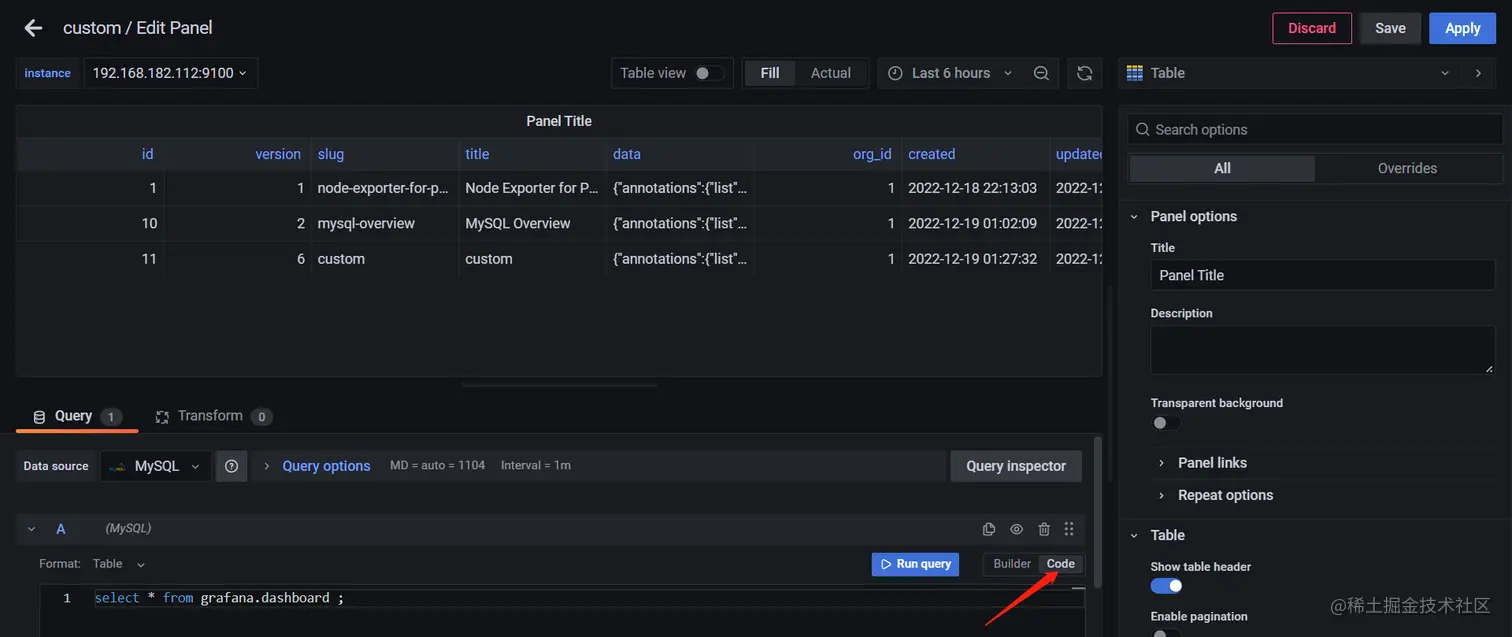
Task: Click created cell 2022-12-19 01:27:32
Action: coord(975,259)
